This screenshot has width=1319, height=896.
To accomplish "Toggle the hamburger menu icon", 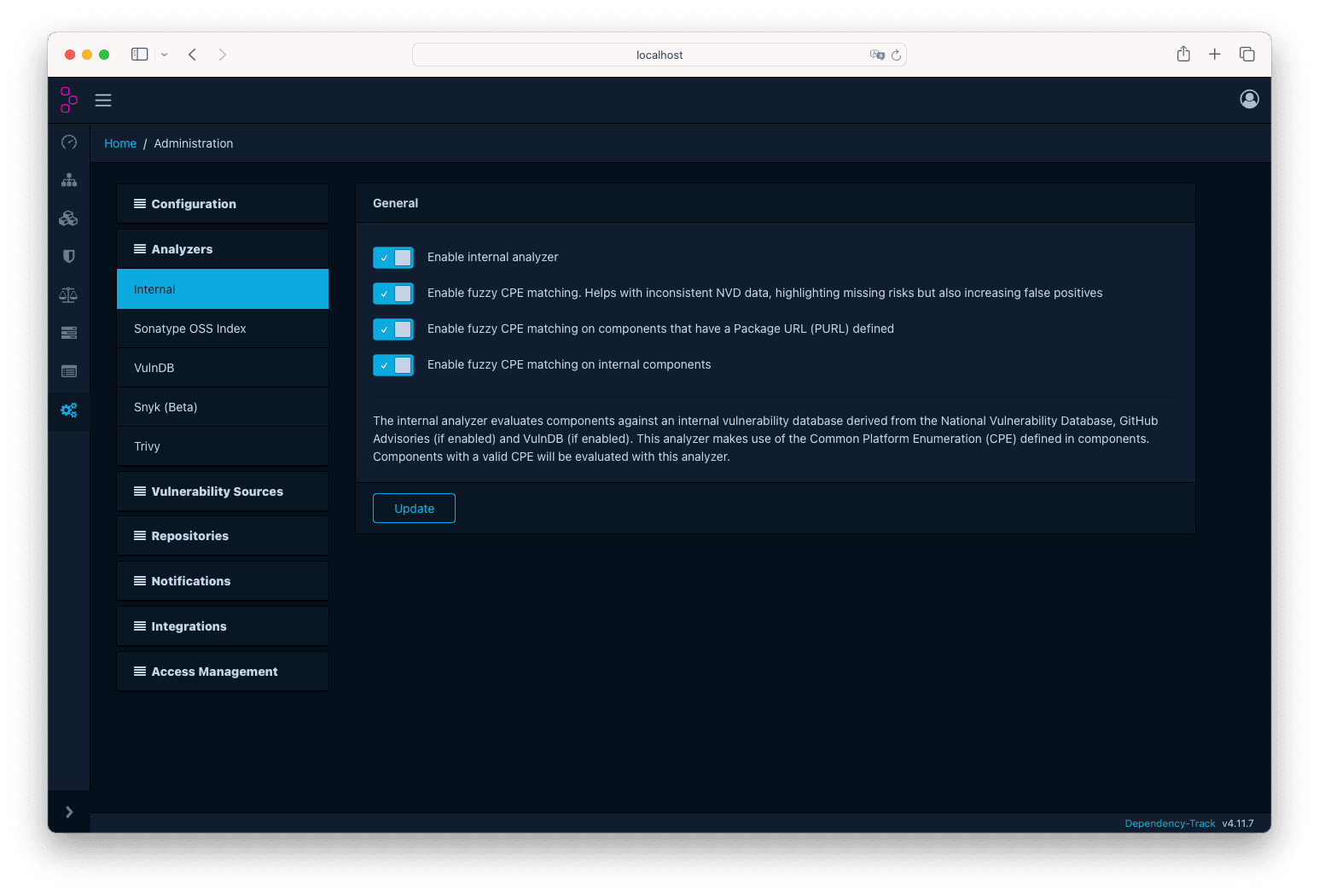I will (x=103, y=101).
